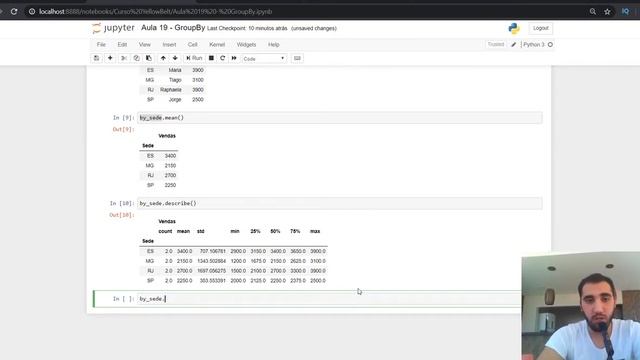Viewport: 640px width, 360px height.
Task: Restart kernel and run all icon
Action: pos(234,58)
